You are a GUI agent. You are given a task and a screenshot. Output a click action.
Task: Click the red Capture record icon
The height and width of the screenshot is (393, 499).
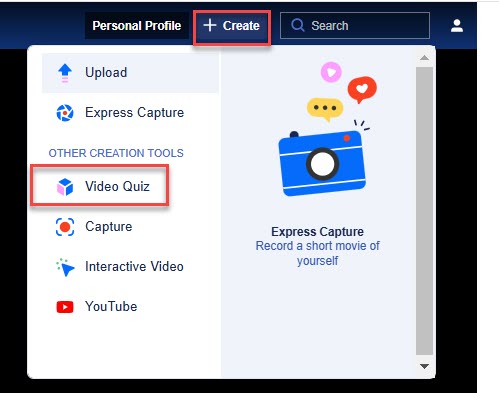tap(65, 227)
